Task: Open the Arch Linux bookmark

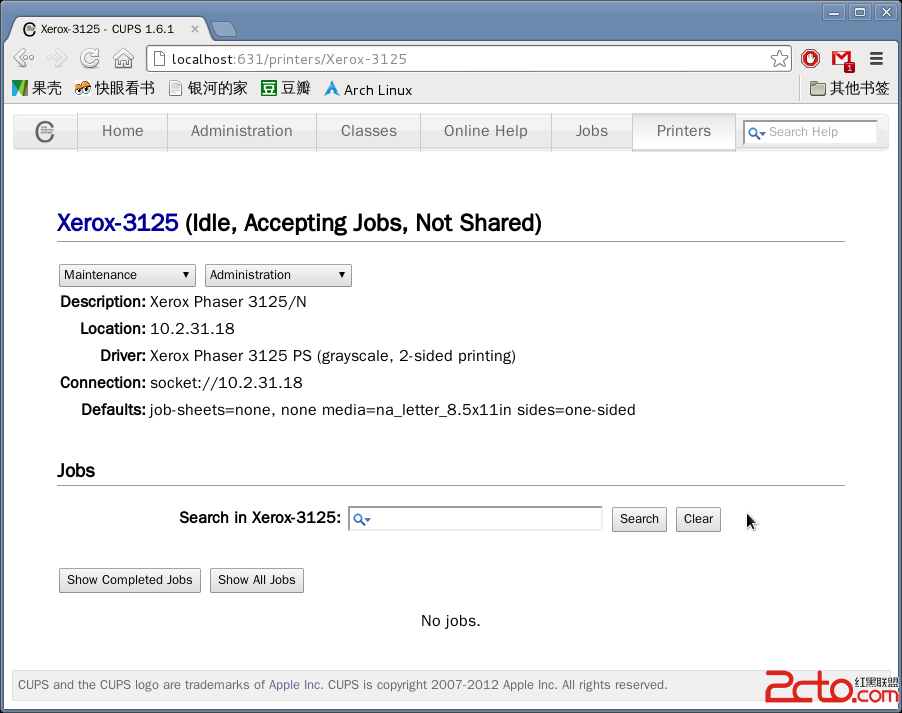Action: click(x=368, y=90)
